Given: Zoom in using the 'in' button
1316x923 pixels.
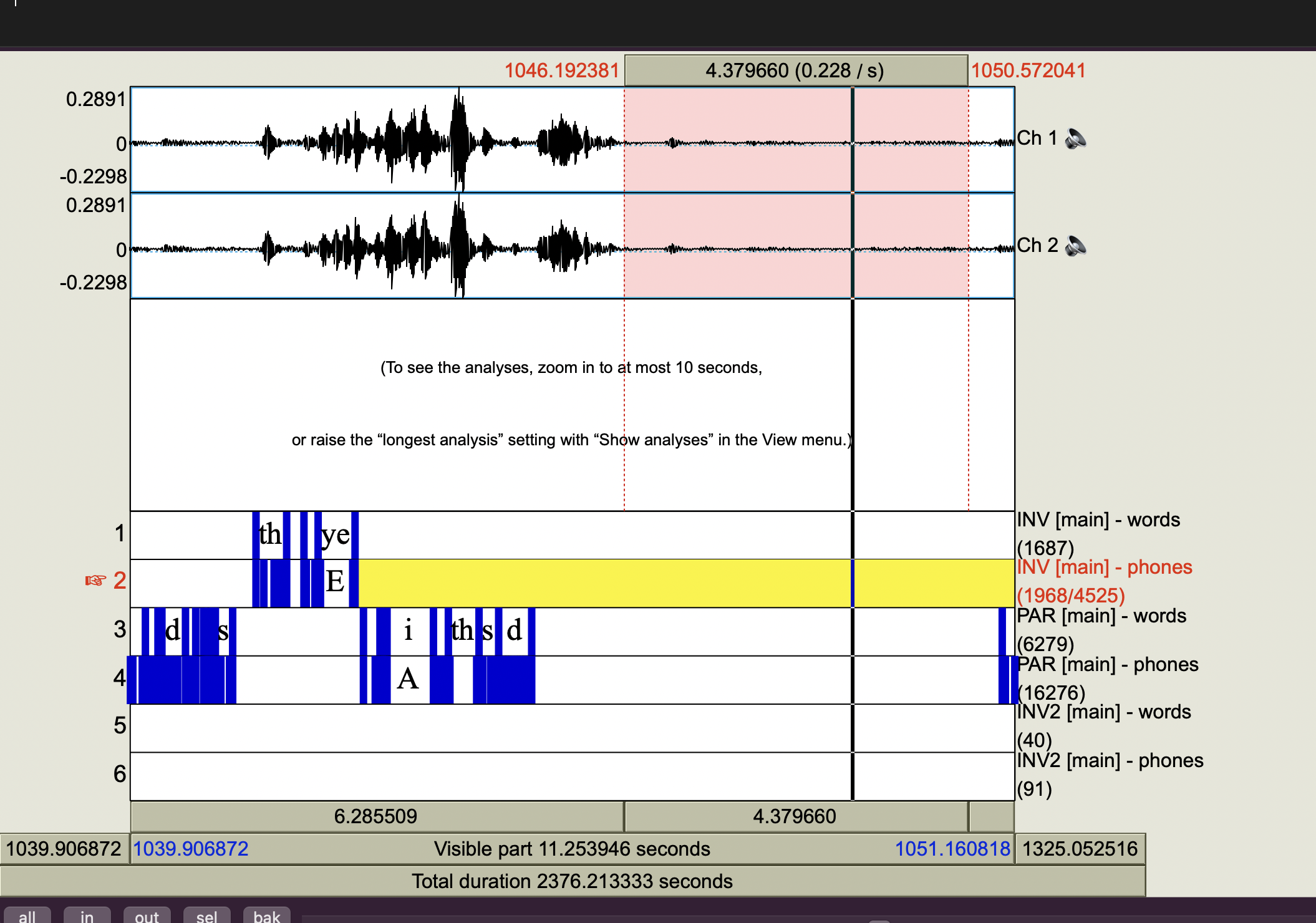Looking at the screenshot, I should click(87, 916).
